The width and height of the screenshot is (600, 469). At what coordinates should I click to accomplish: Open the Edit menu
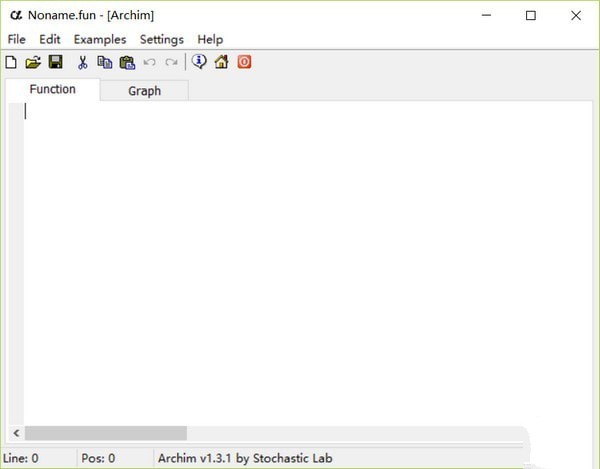coord(50,39)
